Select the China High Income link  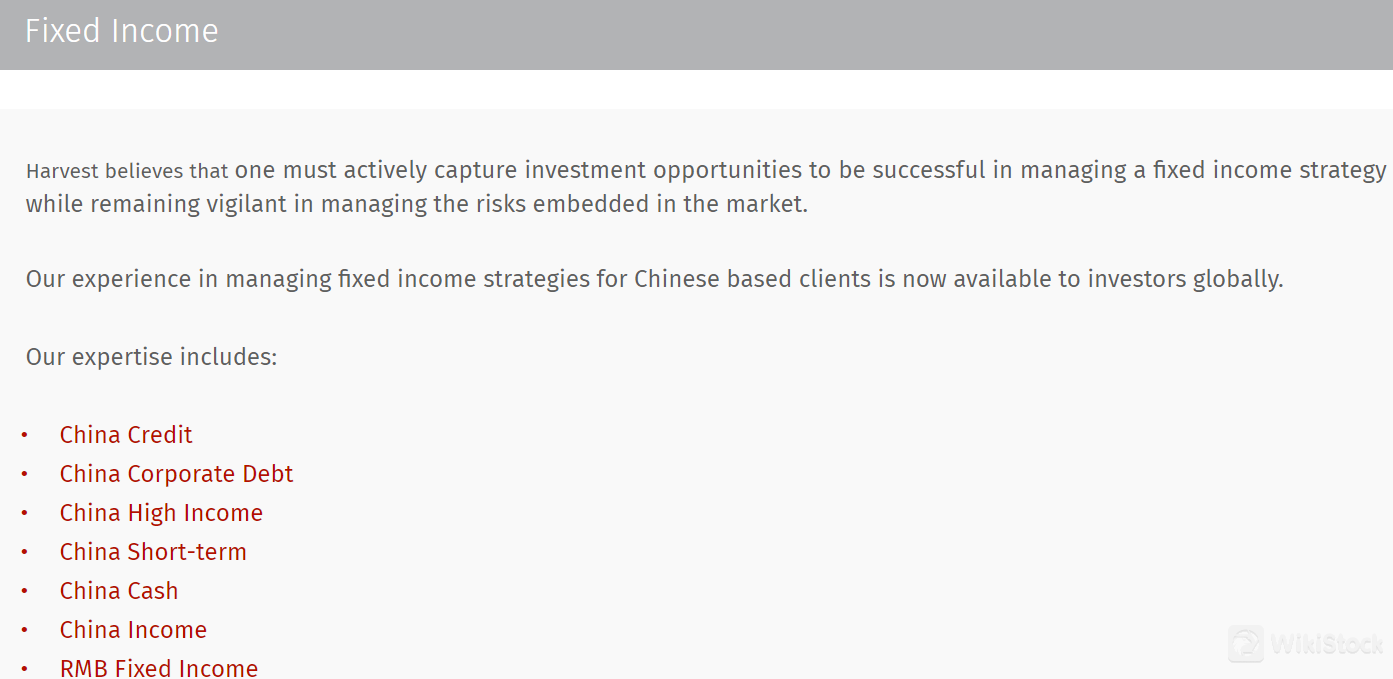coord(161,513)
